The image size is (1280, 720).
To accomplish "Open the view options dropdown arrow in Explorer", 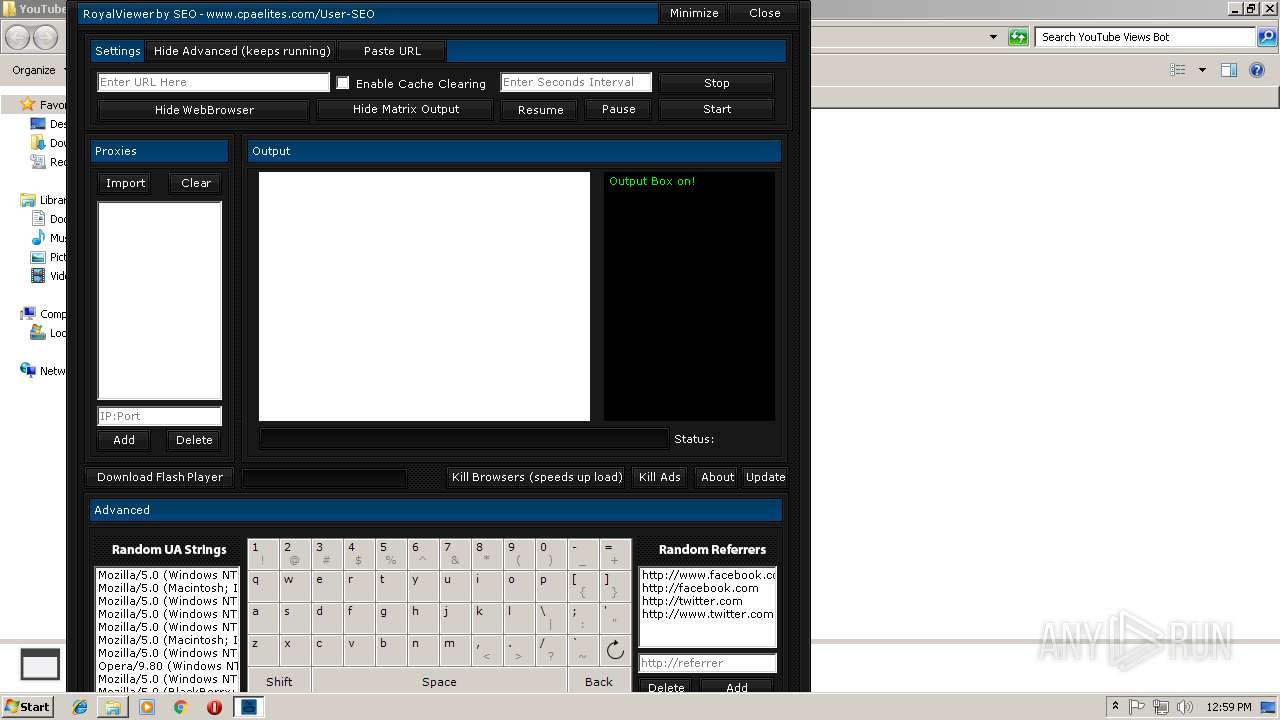I will pos(1202,70).
